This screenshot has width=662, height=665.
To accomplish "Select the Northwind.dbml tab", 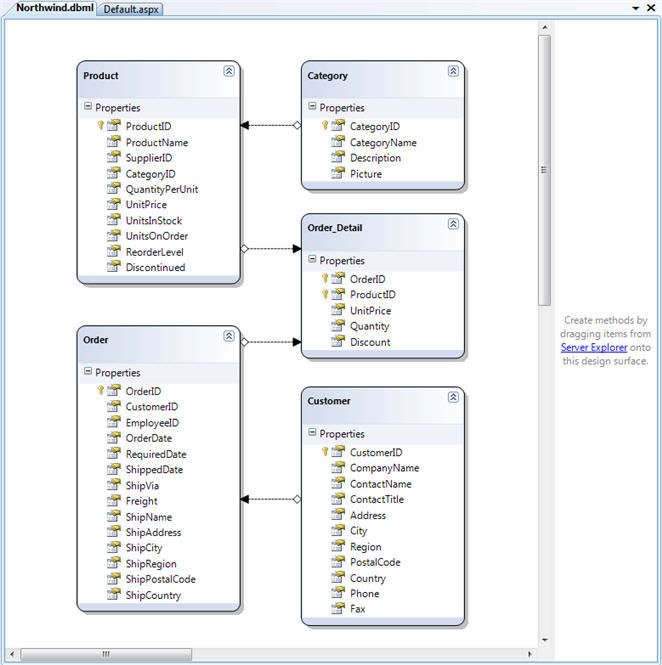I will [x=54, y=8].
